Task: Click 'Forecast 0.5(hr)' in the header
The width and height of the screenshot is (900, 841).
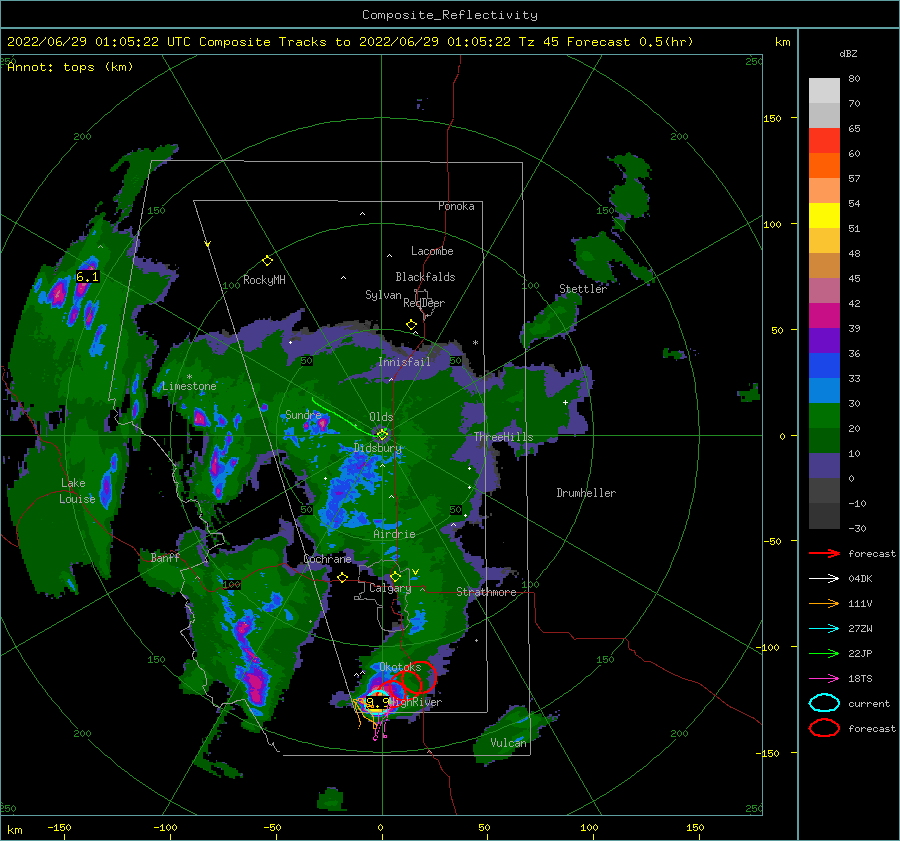Action: (630, 42)
